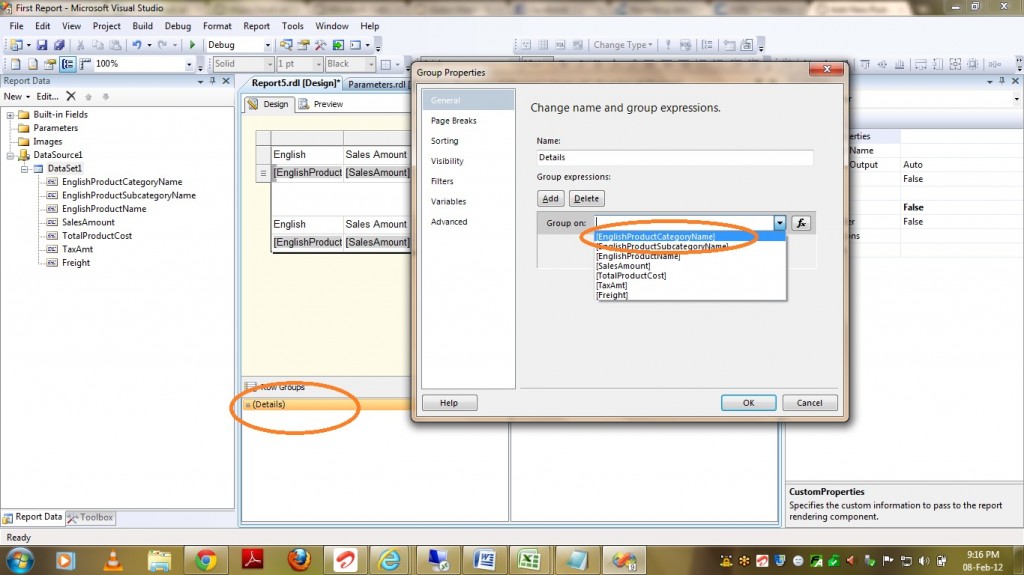Click the Name field containing Details
The width and height of the screenshot is (1024, 575).
(x=675, y=158)
